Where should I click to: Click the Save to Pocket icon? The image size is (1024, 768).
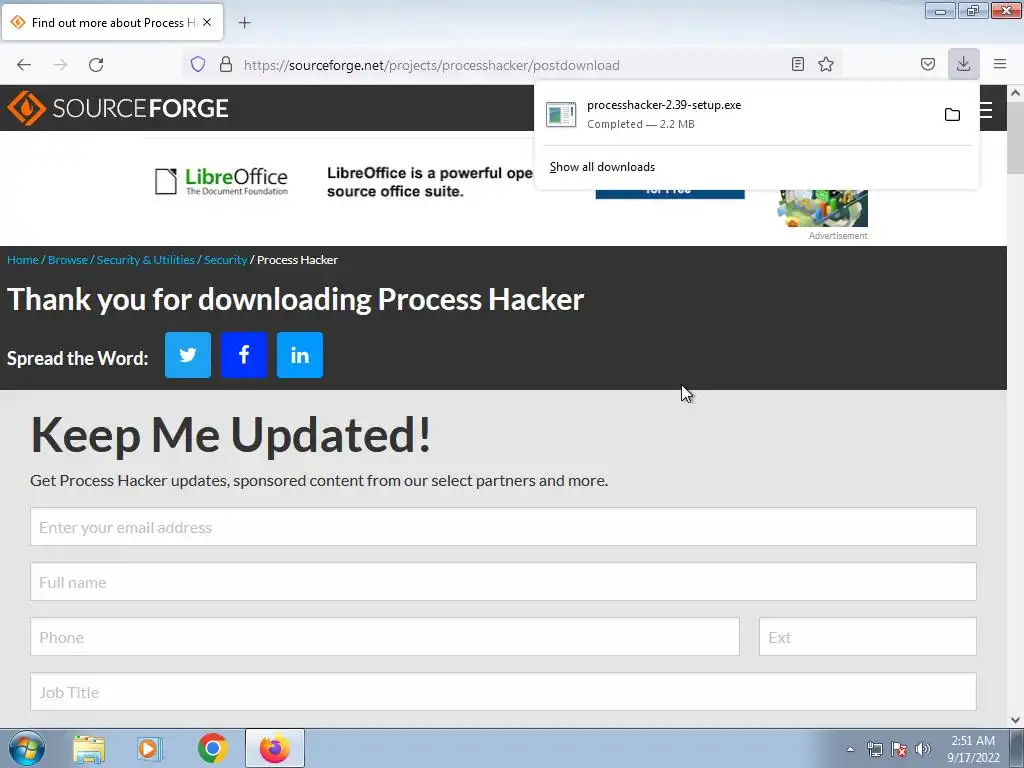[927, 64]
